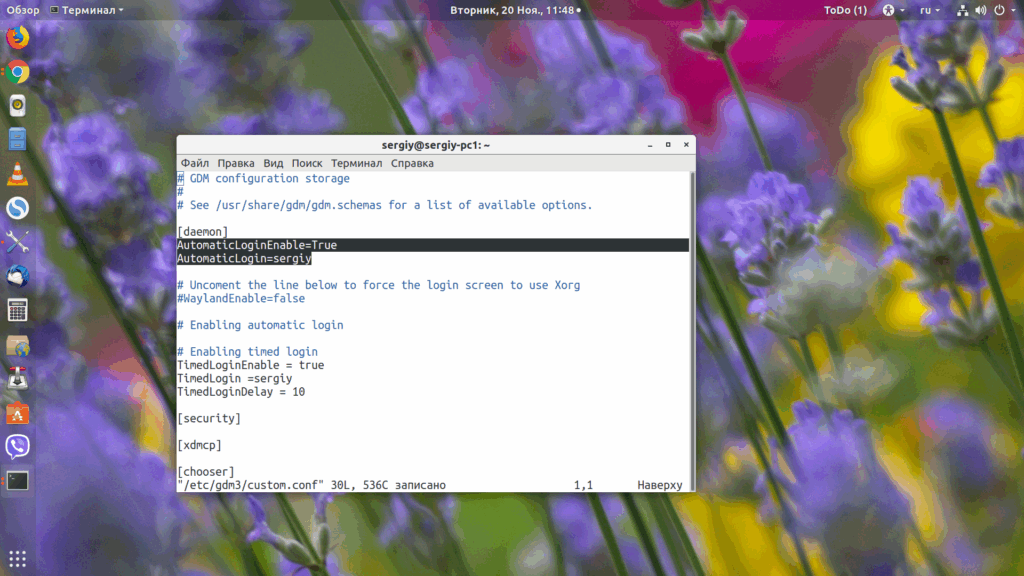Minimize the terminal window
The image size is (1024, 576).
click(x=650, y=145)
